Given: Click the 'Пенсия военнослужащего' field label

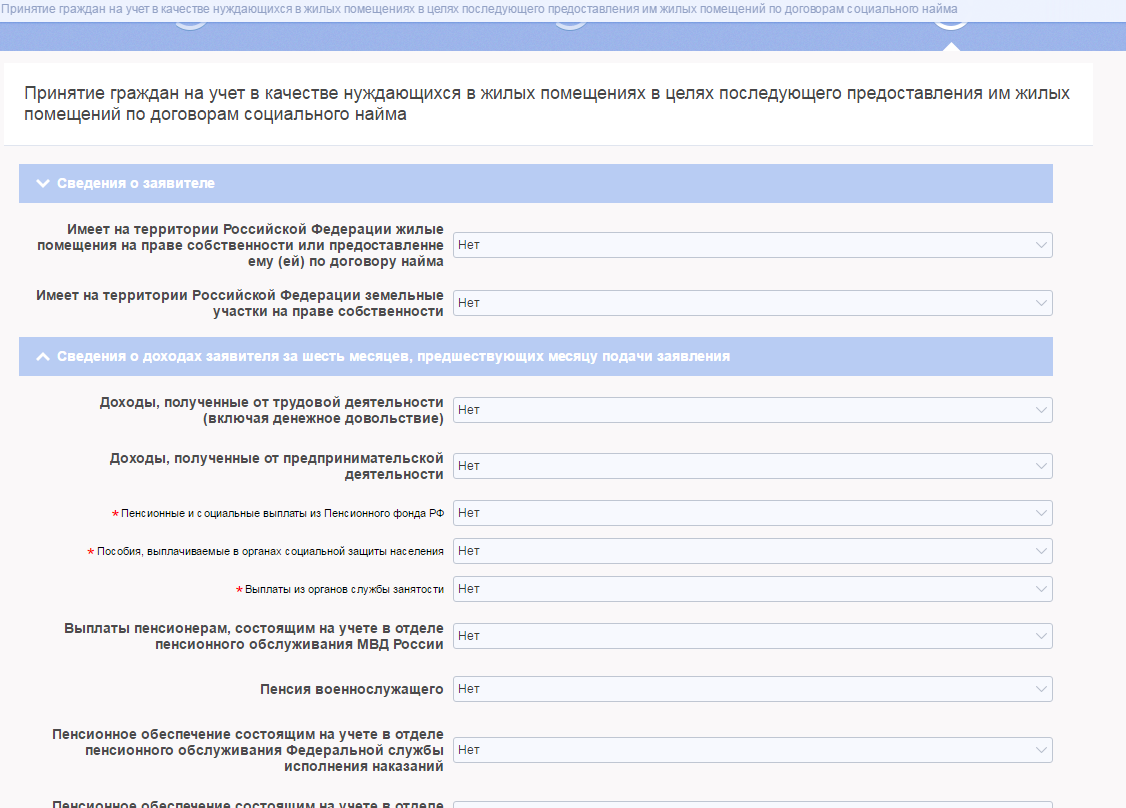Looking at the screenshot, I should click(x=351, y=689).
